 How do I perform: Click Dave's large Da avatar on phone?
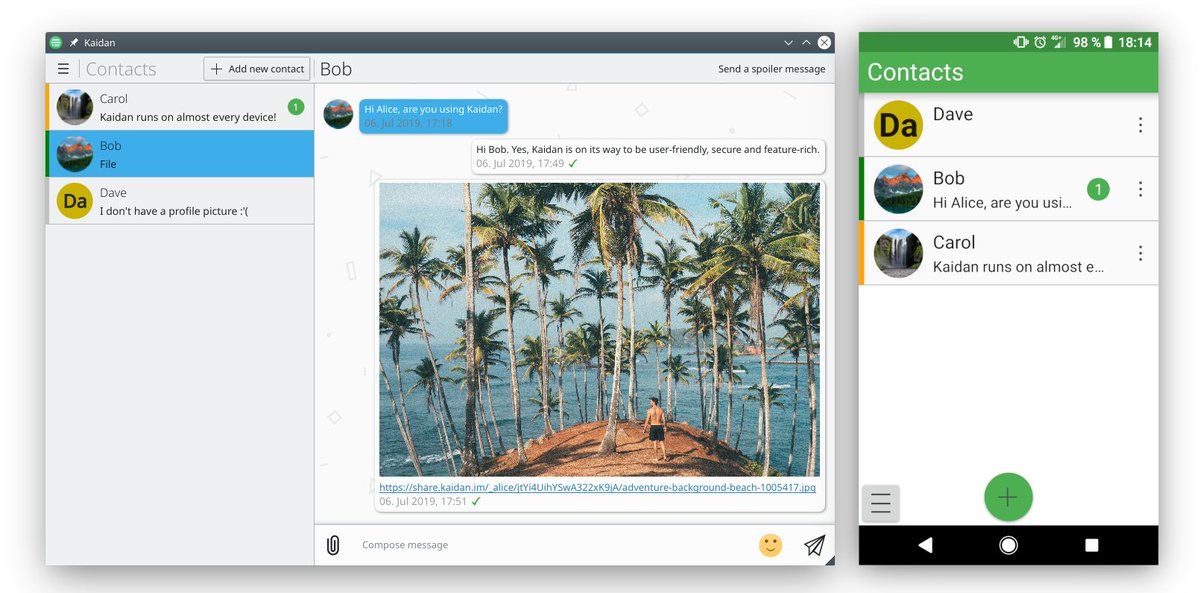click(x=898, y=125)
